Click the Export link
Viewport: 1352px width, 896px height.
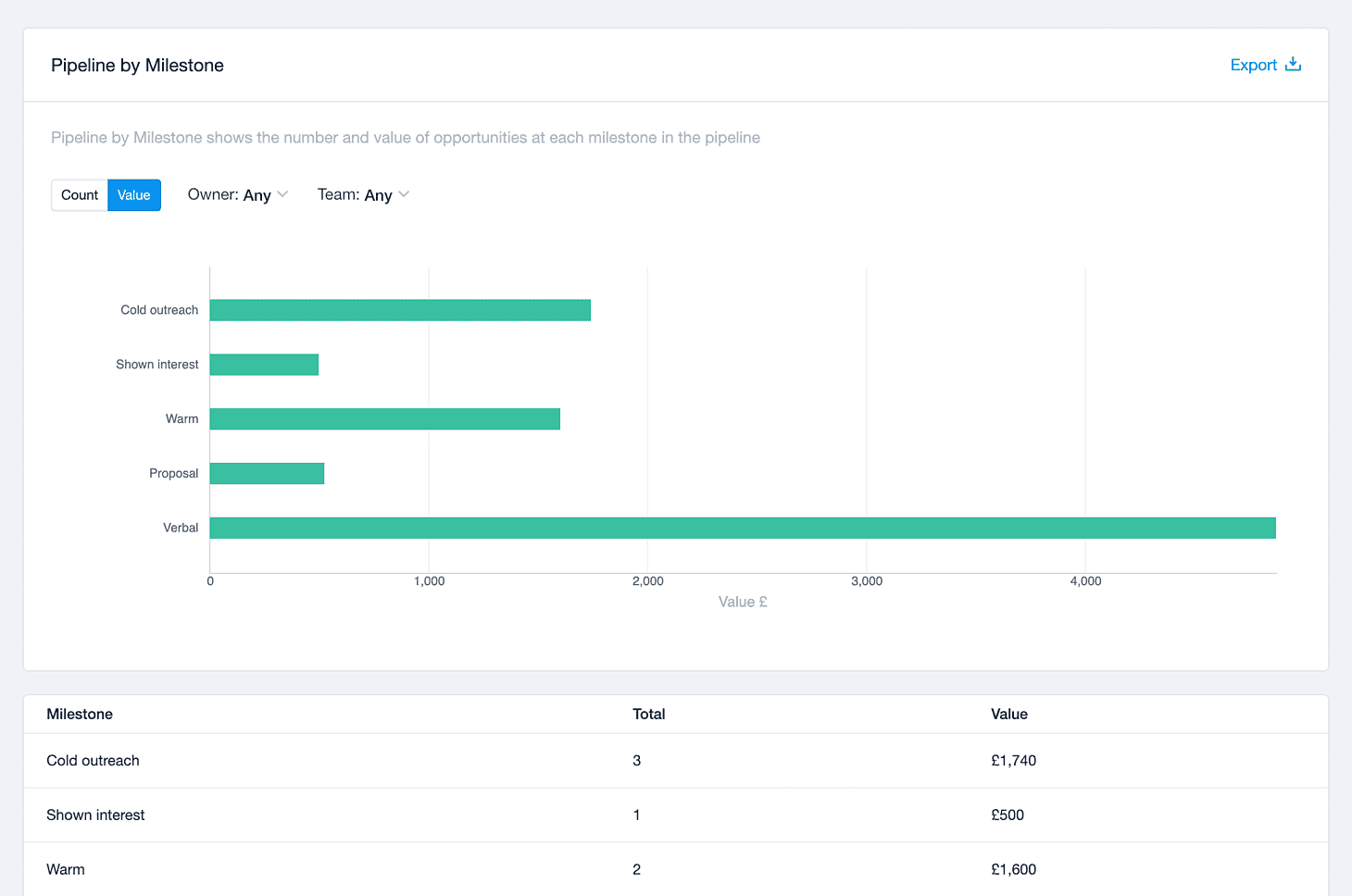click(x=1265, y=65)
